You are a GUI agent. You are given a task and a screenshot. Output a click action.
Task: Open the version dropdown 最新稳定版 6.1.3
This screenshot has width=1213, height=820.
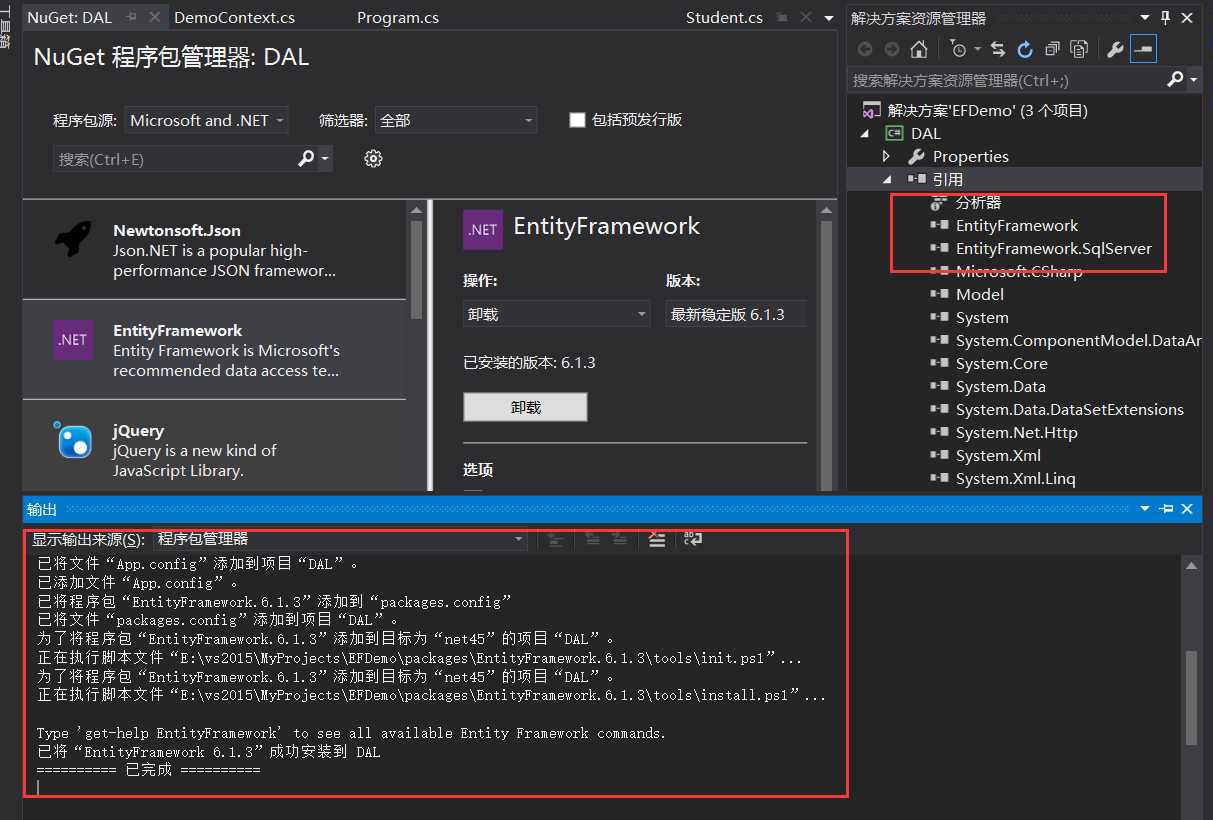click(736, 314)
